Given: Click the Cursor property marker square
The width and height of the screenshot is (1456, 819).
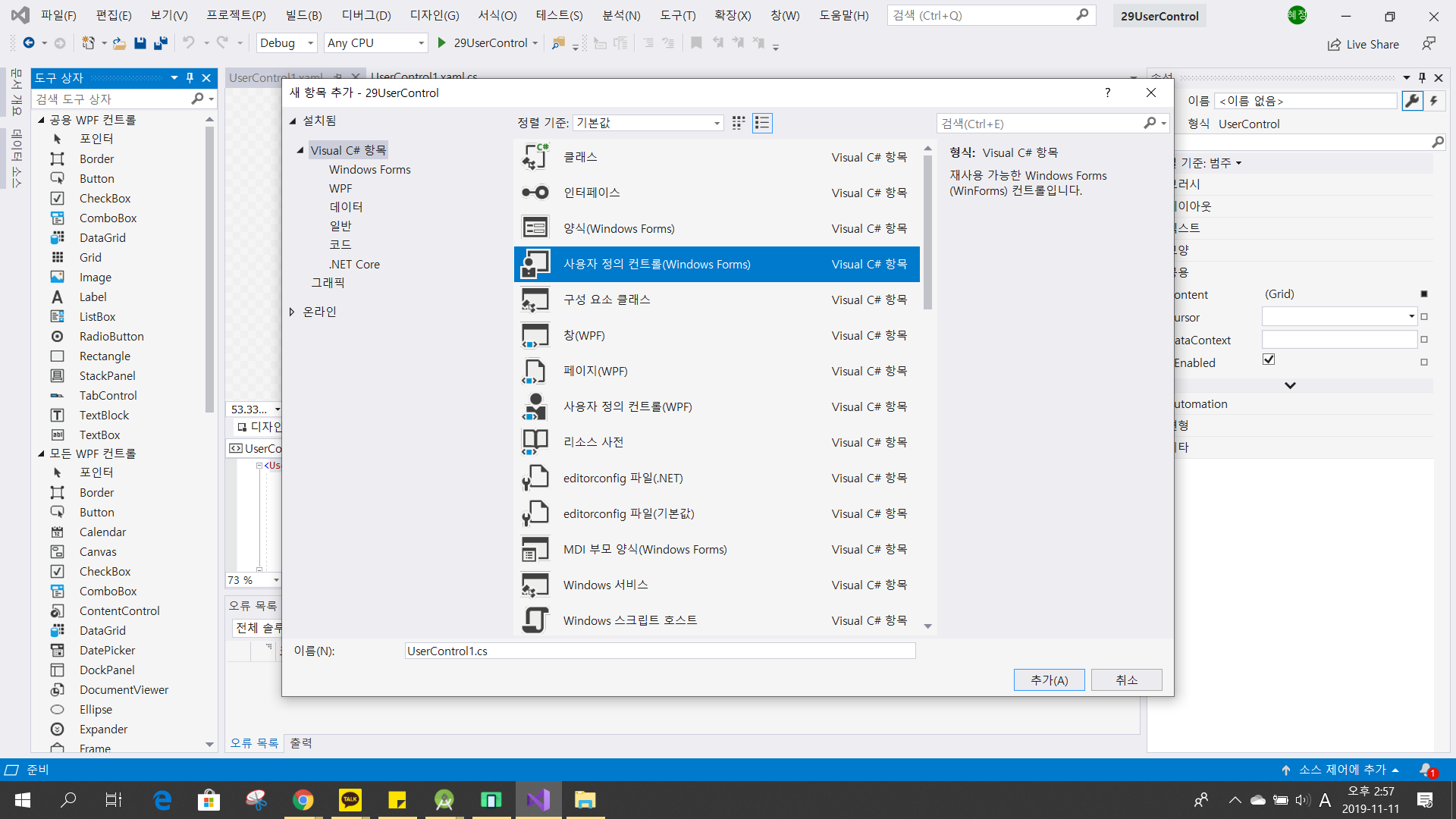Looking at the screenshot, I should (1424, 317).
